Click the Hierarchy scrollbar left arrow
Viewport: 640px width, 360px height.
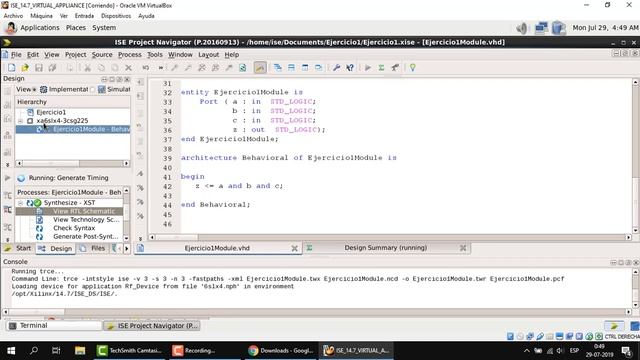[19, 163]
